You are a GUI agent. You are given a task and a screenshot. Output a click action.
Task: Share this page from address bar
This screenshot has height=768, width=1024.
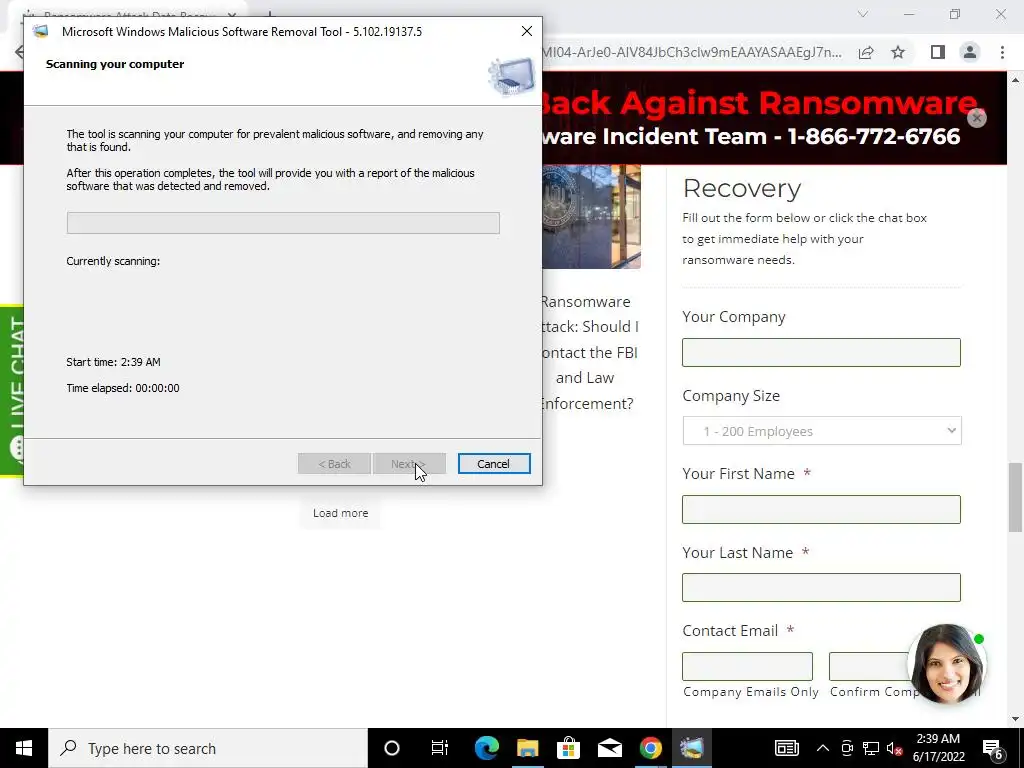click(x=866, y=52)
